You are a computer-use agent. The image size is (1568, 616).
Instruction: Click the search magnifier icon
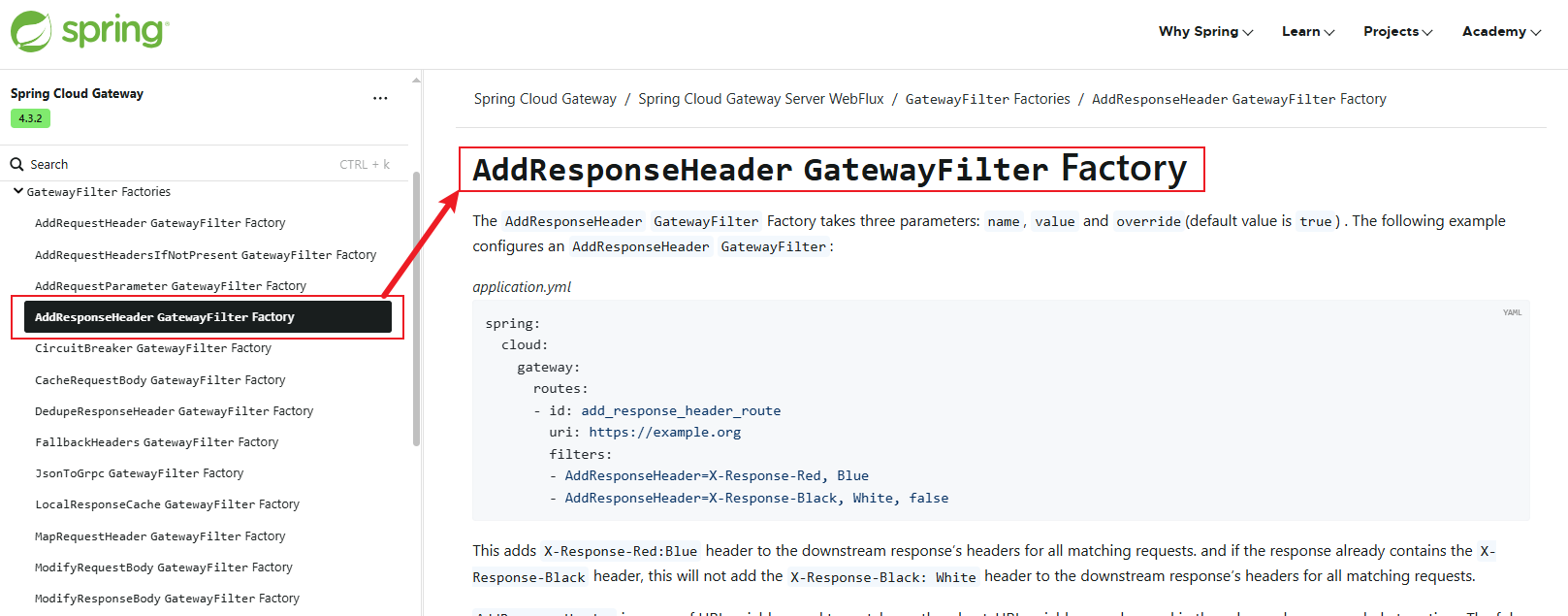16,164
